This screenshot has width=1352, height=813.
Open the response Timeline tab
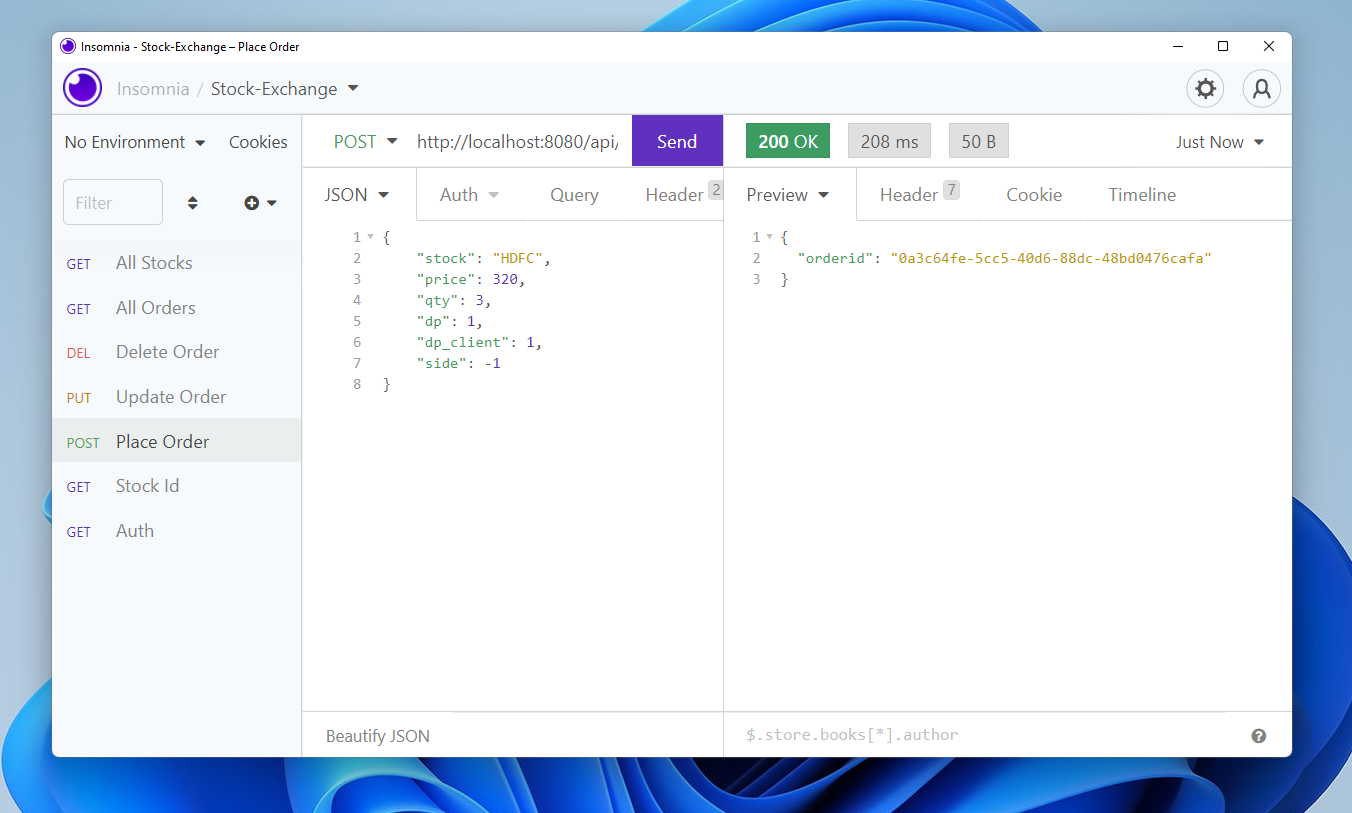[1142, 195]
